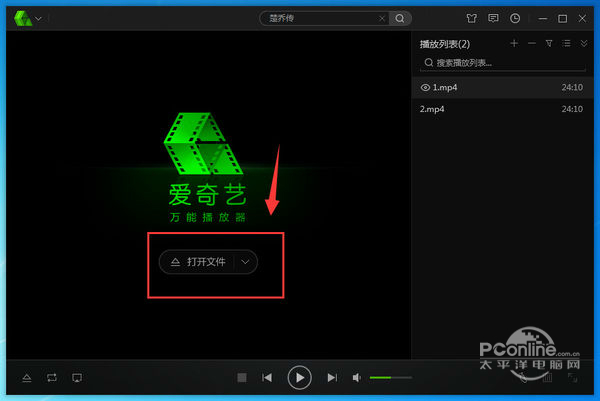Stop playback with the square stop button
The image size is (600, 401).
pyautogui.click(x=242, y=378)
